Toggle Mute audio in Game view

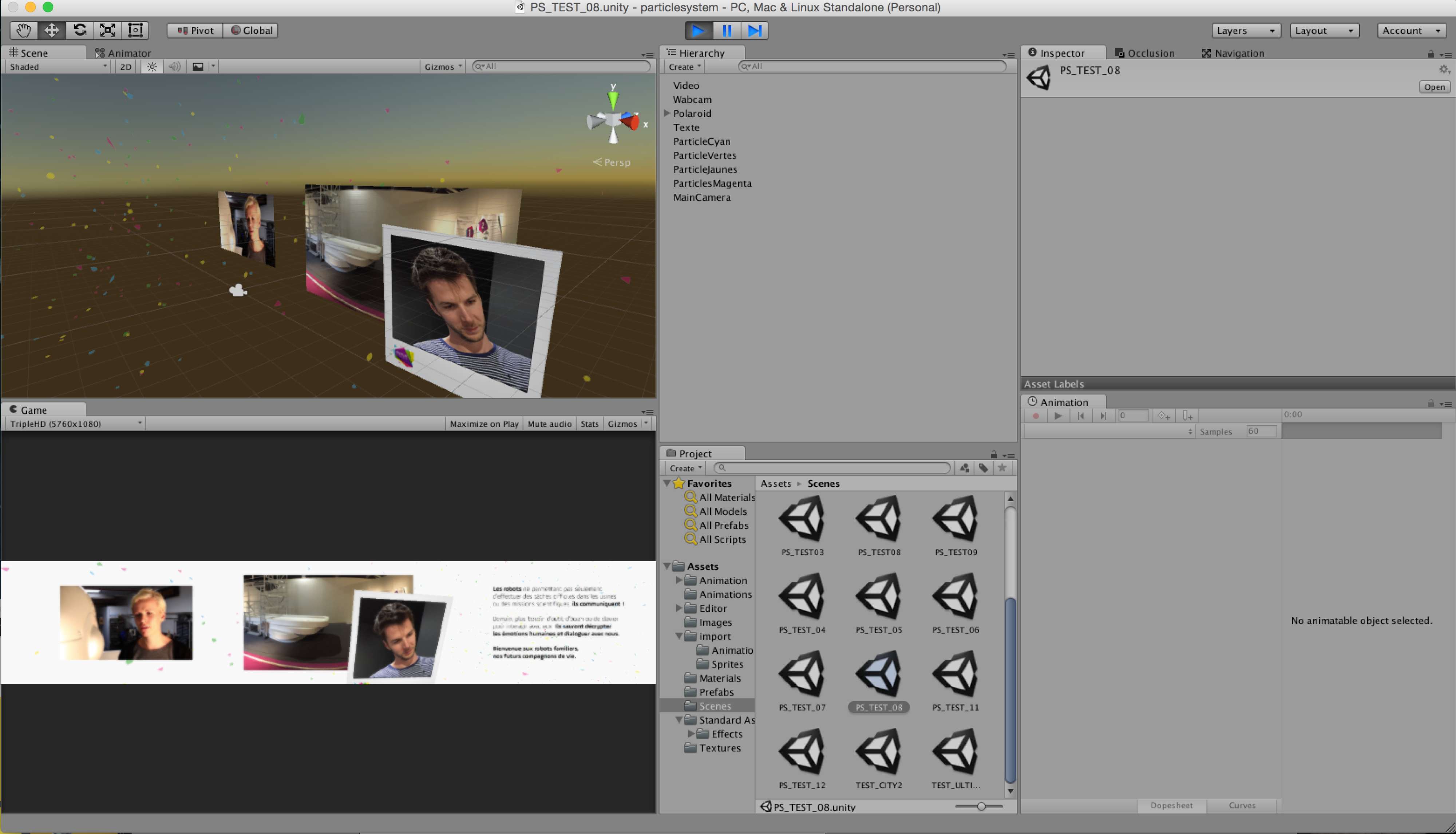coord(549,424)
